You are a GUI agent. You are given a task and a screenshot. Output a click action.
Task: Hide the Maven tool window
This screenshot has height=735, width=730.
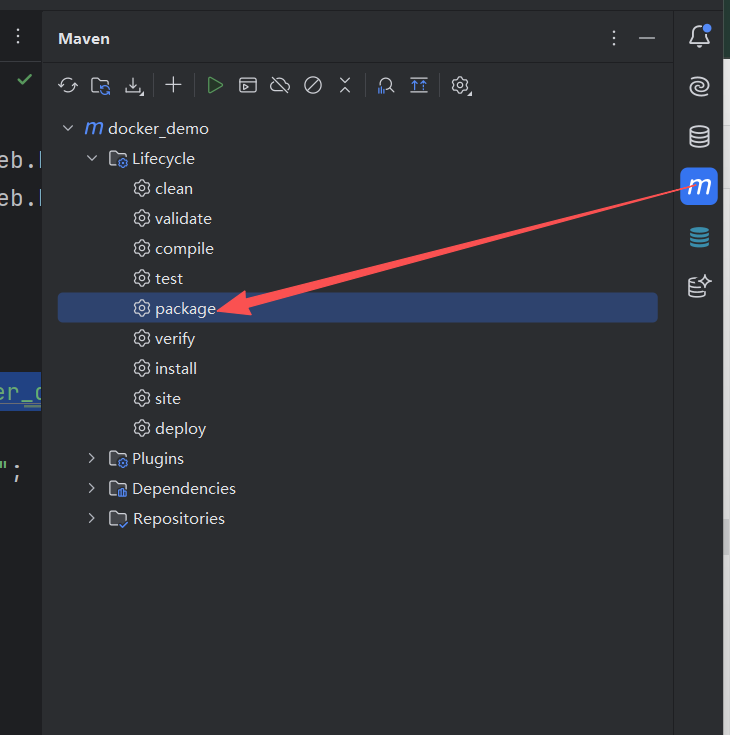[x=647, y=38]
